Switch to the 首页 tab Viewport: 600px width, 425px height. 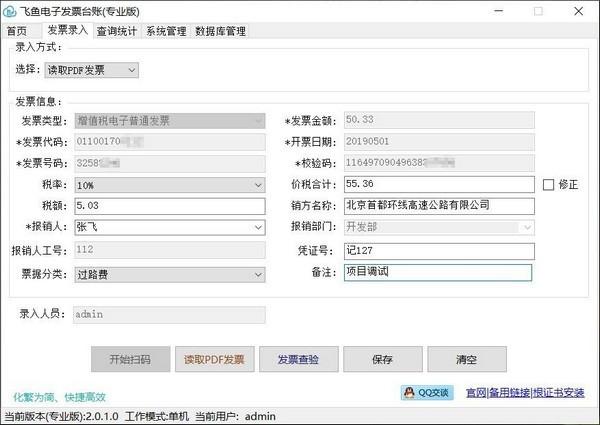[x=17, y=31]
